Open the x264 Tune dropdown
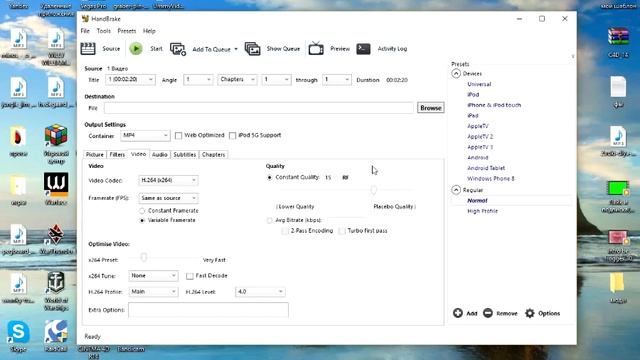This screenshot has height=360, width=640. [153, 276]
